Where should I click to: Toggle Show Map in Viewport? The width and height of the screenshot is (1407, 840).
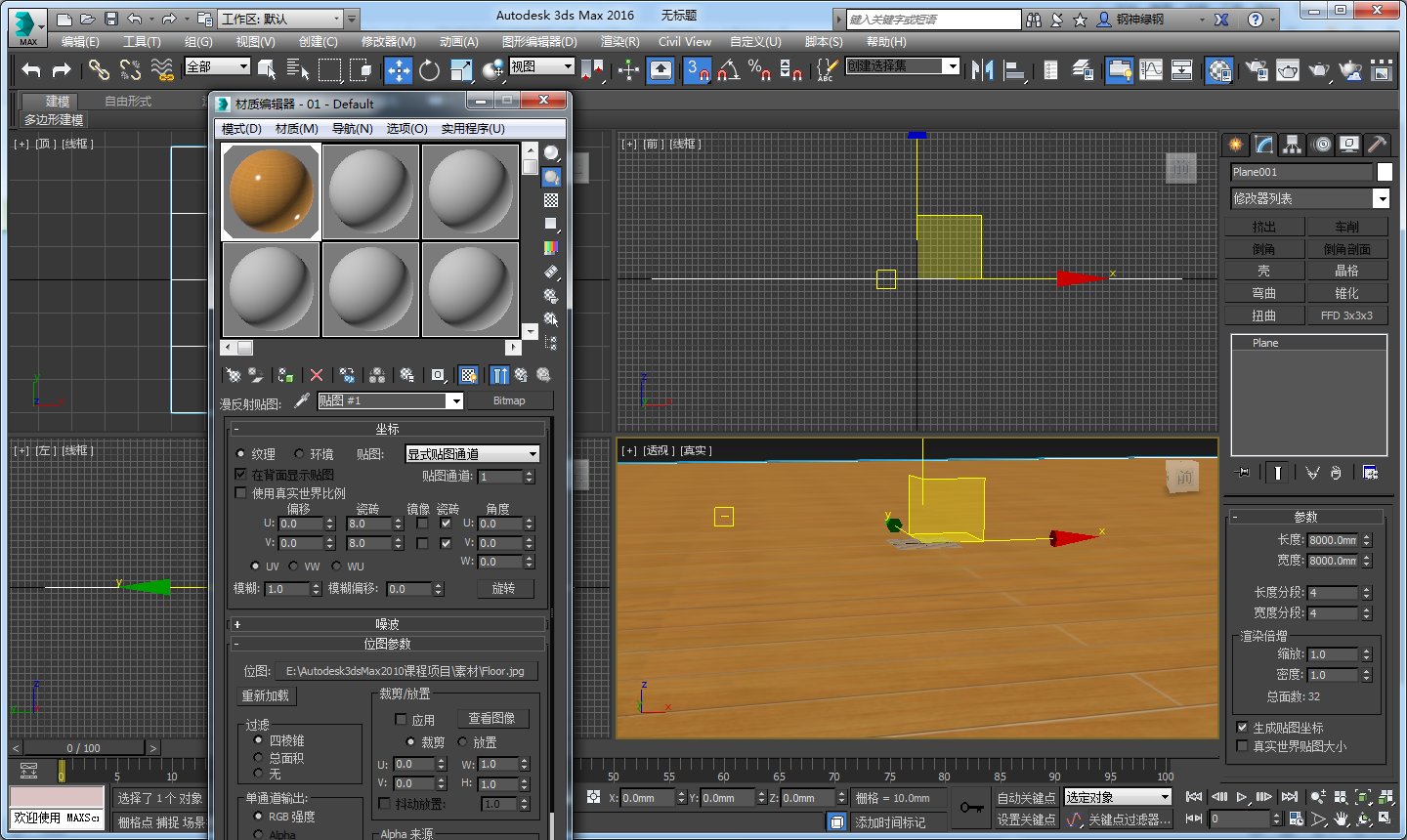point(469,374)
